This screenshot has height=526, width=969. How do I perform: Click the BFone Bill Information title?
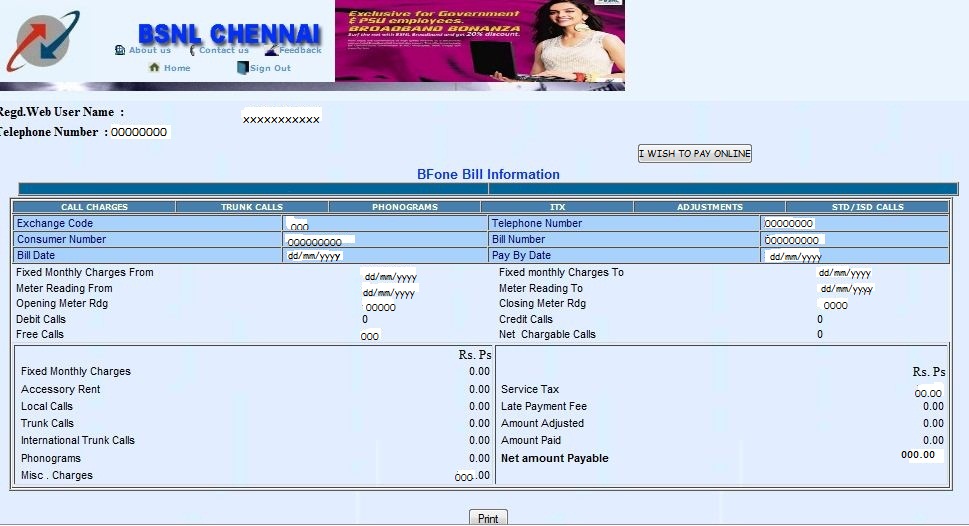click(488, 174)
